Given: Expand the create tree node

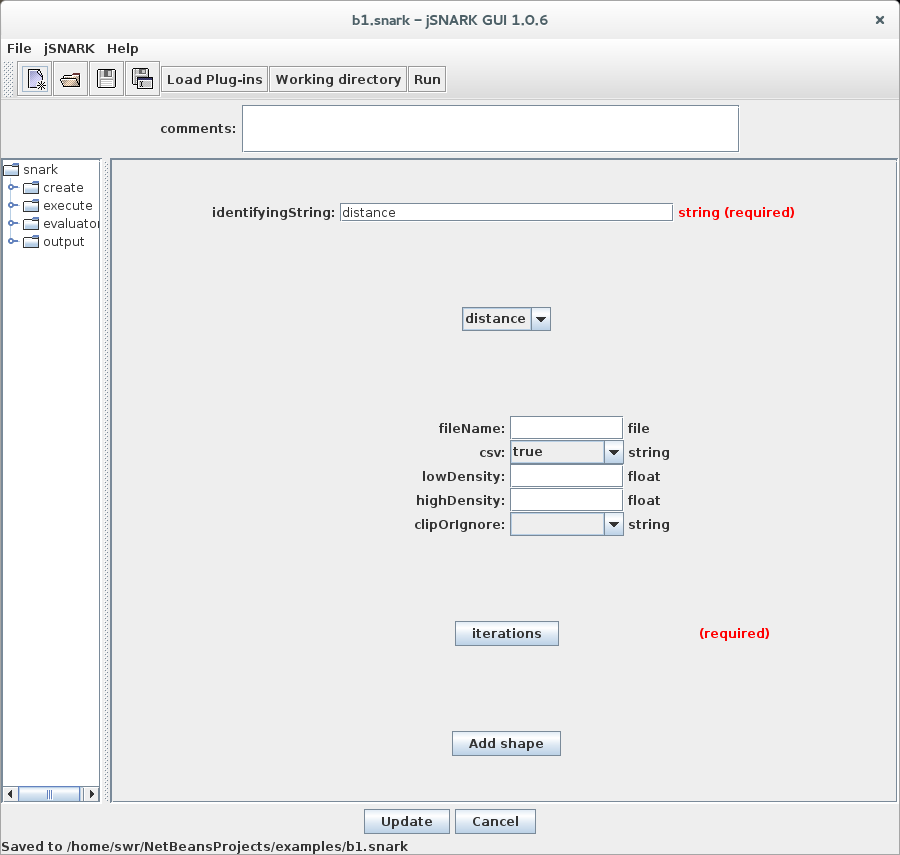Looking at the screenshot, I should coord(12,188).
